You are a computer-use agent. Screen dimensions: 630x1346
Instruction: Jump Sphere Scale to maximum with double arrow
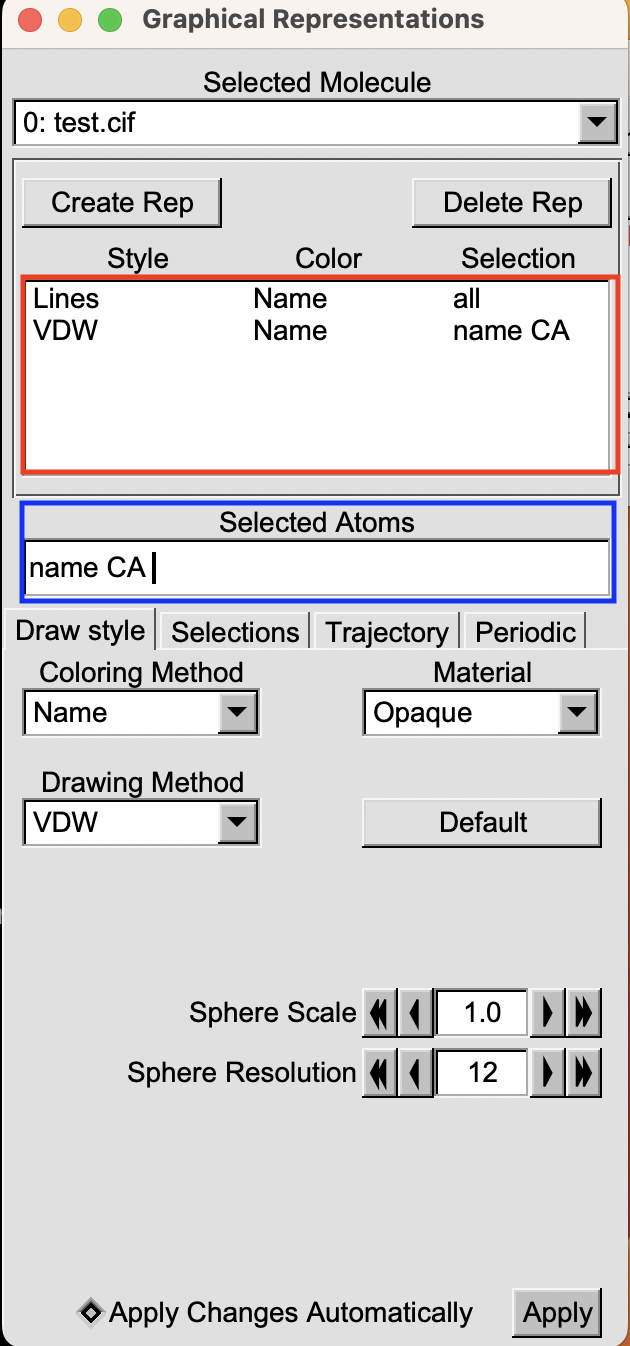583,1013
